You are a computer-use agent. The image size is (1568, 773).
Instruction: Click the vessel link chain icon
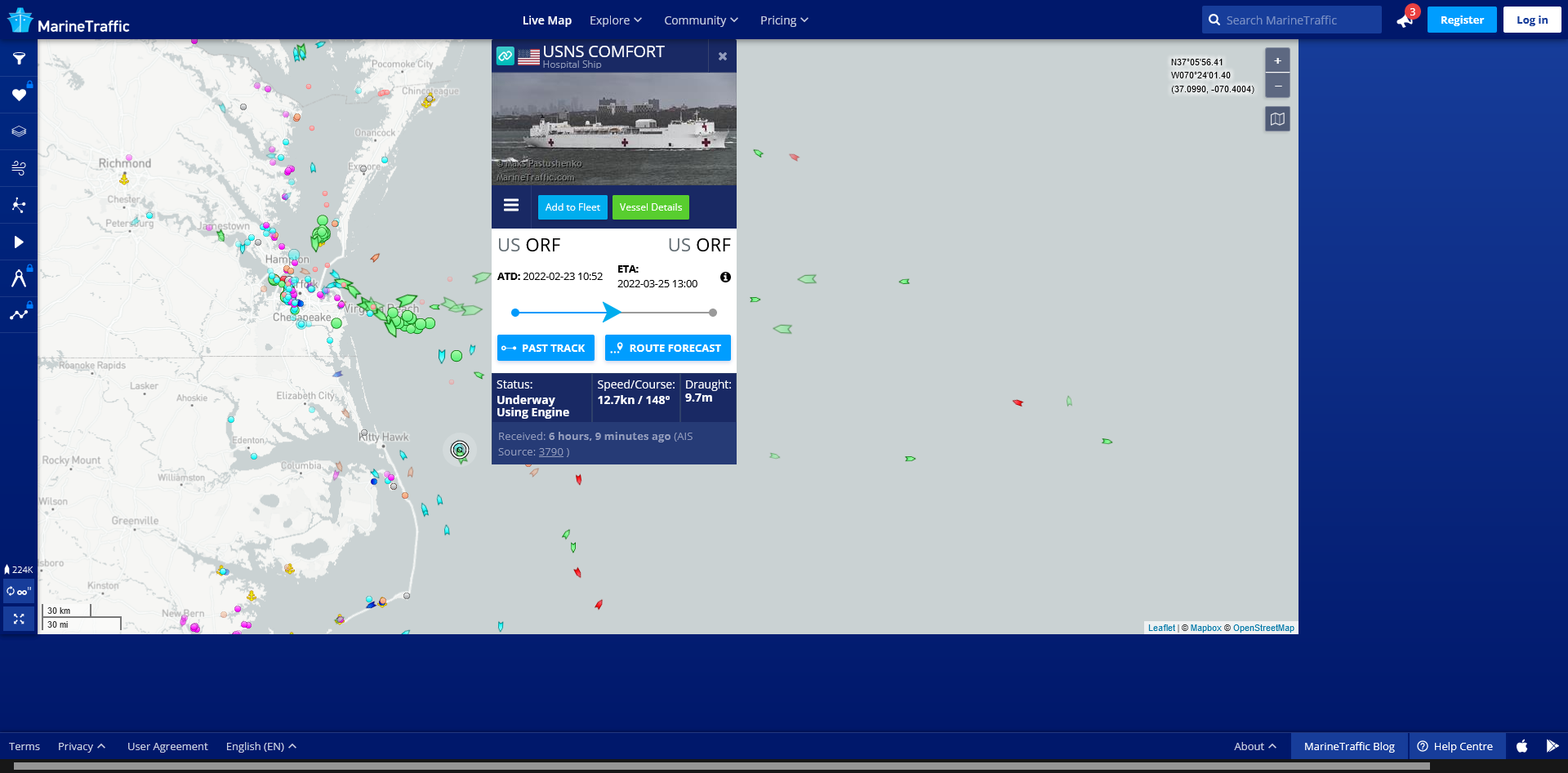(506, 56)
